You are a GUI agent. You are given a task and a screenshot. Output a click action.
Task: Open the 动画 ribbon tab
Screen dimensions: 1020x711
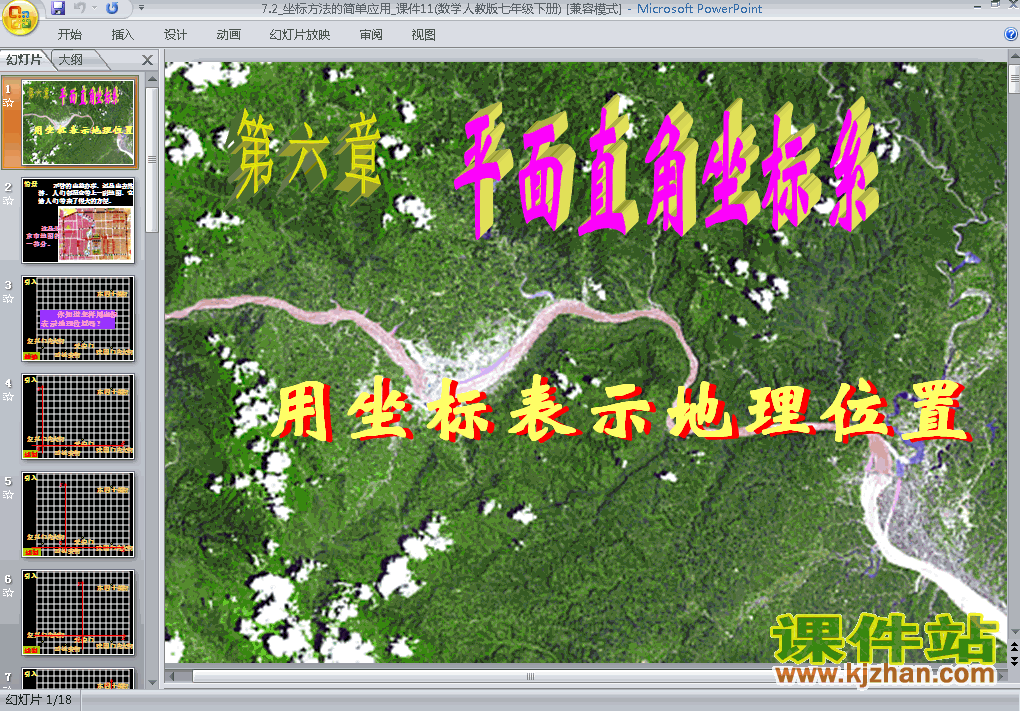click(x=228, y=34)
